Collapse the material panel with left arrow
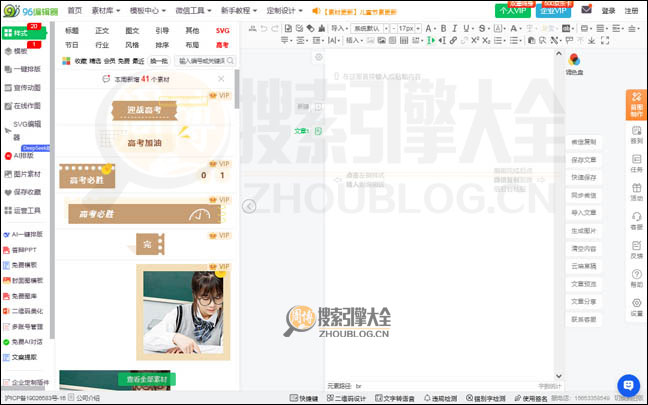The width and height of the screenshot is (648, 405). [249, 206]
